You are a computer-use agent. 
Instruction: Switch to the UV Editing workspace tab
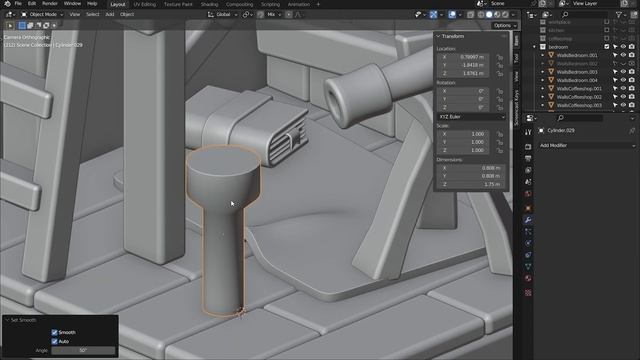pos(145,4)
